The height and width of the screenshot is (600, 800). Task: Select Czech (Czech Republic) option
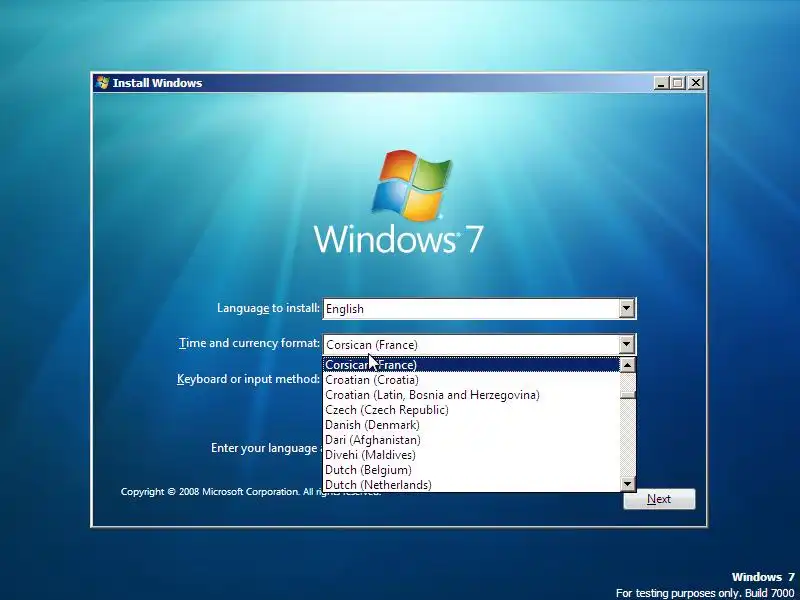tap(472, 410)
